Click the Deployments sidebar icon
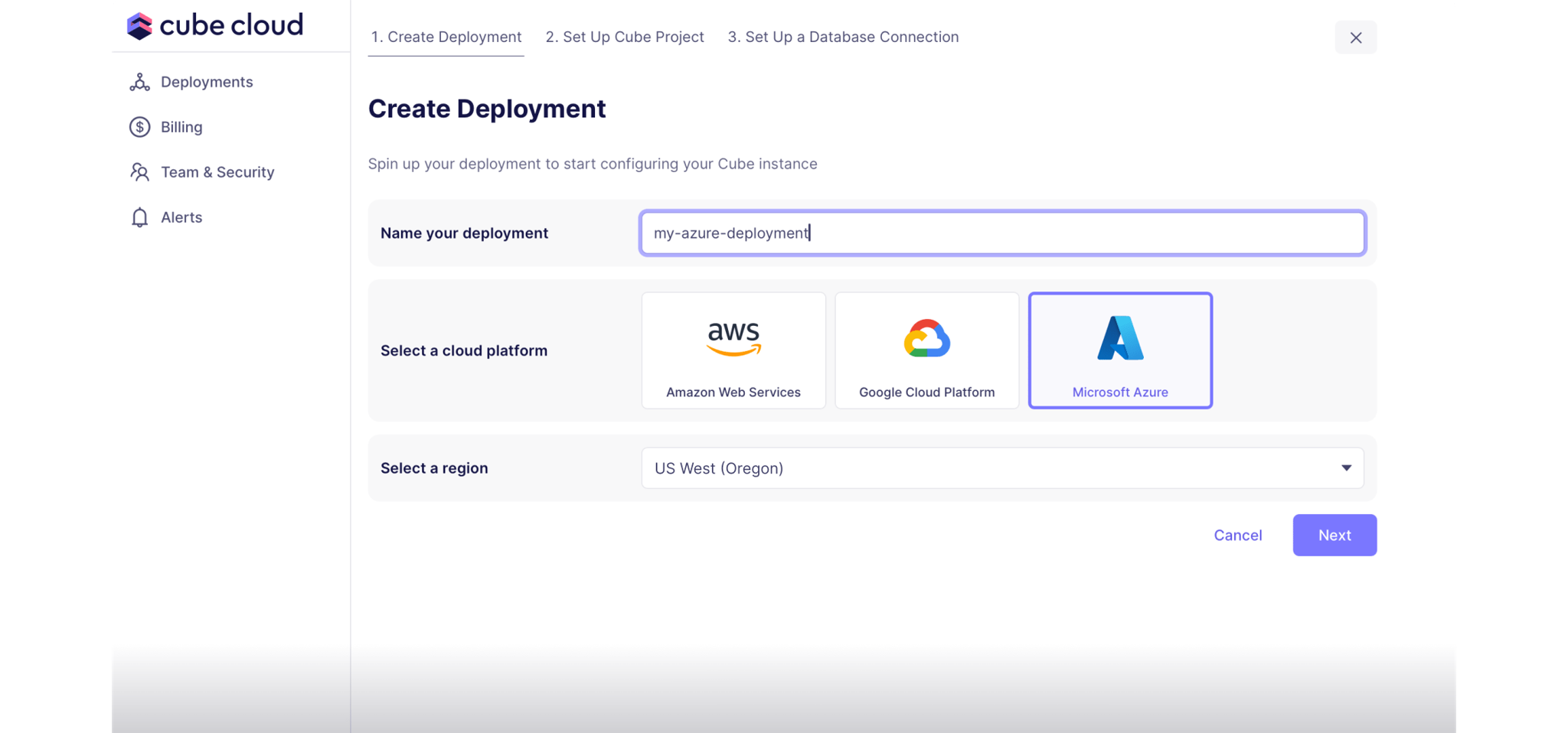Viewport: 1568px width, 733px height. (x=139, y=83)
